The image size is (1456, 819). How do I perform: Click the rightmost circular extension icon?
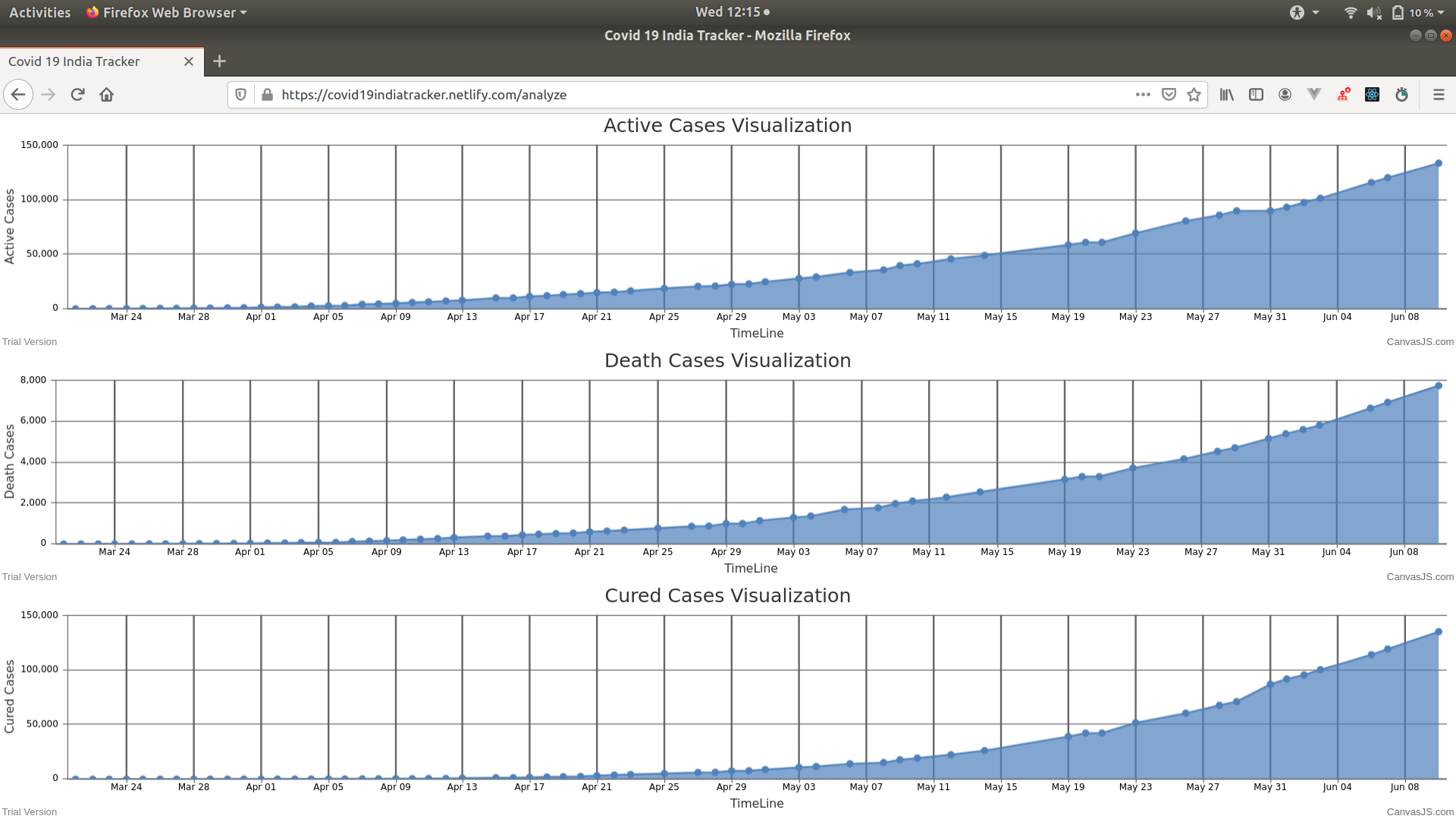[1402, 95]
